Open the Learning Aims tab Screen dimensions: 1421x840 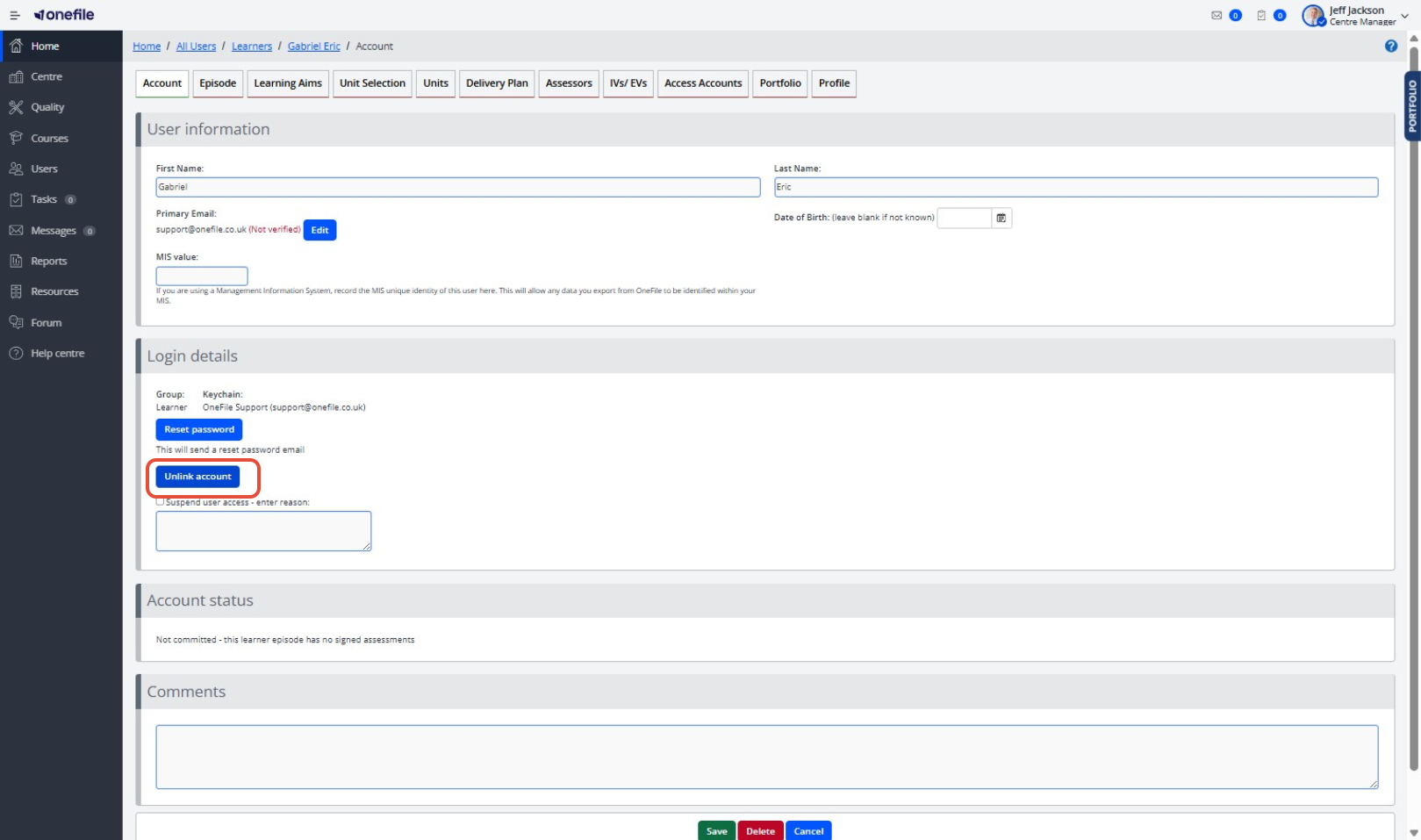pos(288,83)
